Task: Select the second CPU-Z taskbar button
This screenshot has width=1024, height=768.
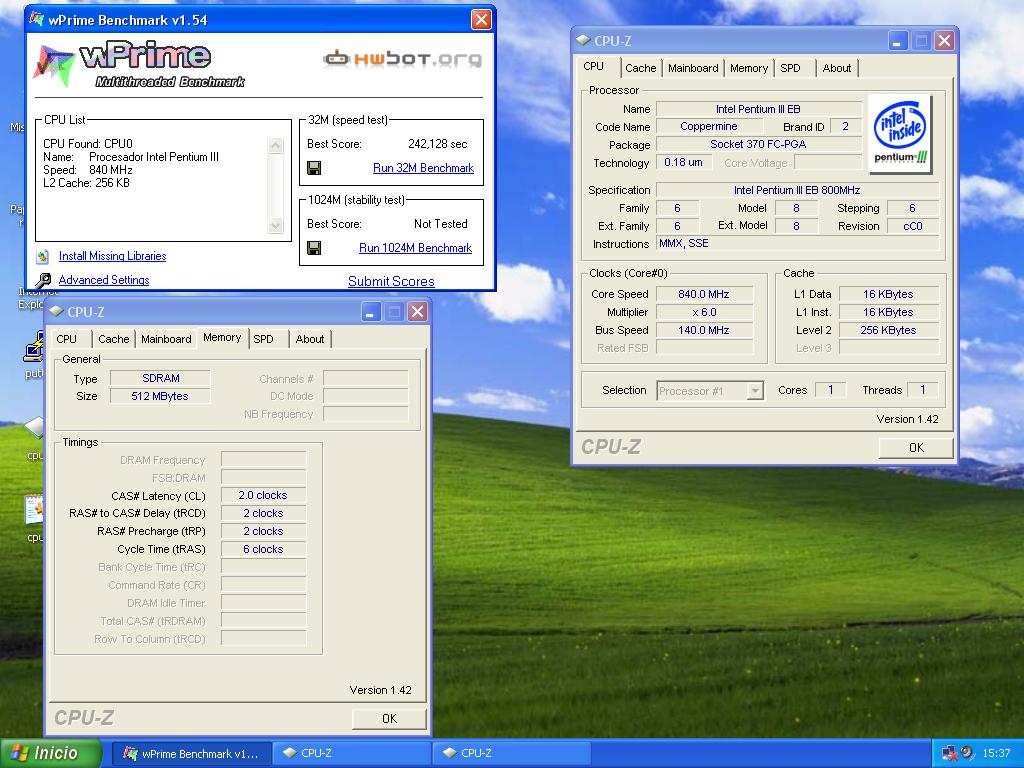Action: click(x=511, y=754)
